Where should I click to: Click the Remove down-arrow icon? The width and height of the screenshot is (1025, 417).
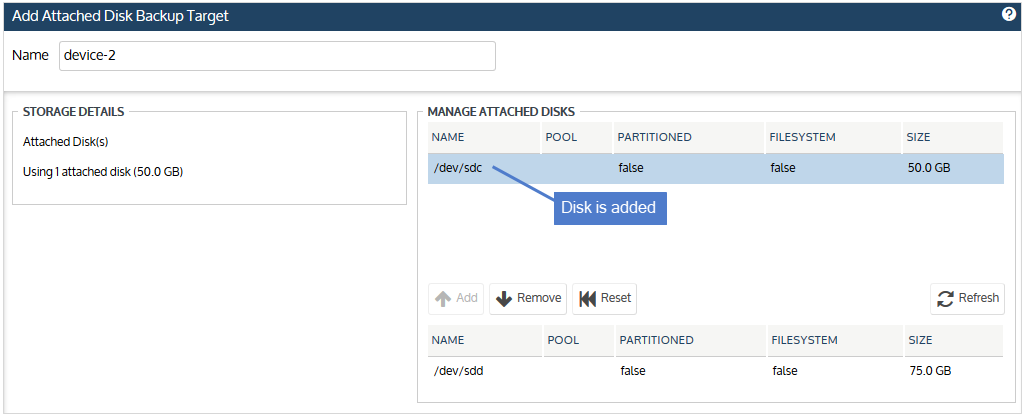[503, 299]
